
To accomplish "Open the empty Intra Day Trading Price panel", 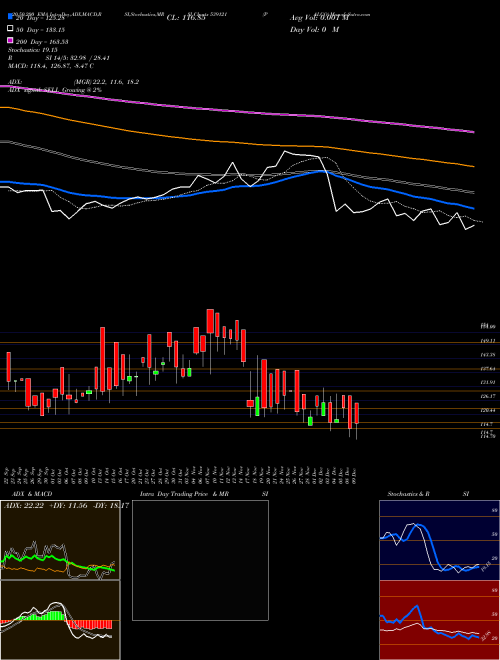I will (x=200, y=560).
